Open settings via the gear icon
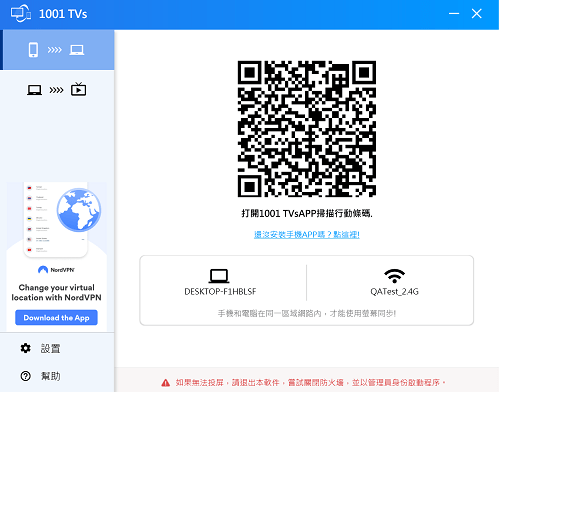Screen dimensions: 577x532 (x=25, y=348)
